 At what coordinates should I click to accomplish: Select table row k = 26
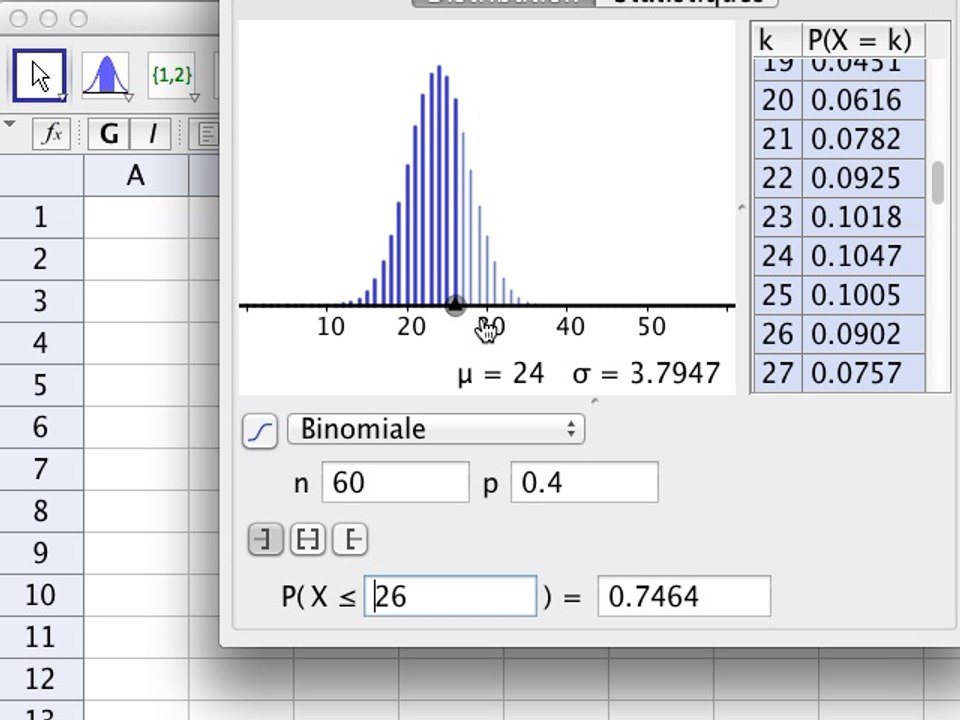pyautogui.click(x=839, y=334)
